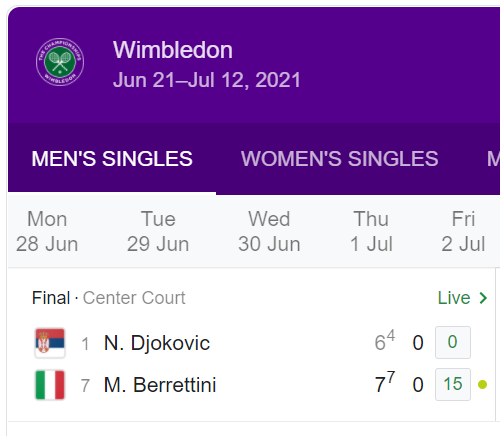Viewport: 500px width, 436px height.
Task: Click player name N. Djokovic
Action: (x=157, y=343)
